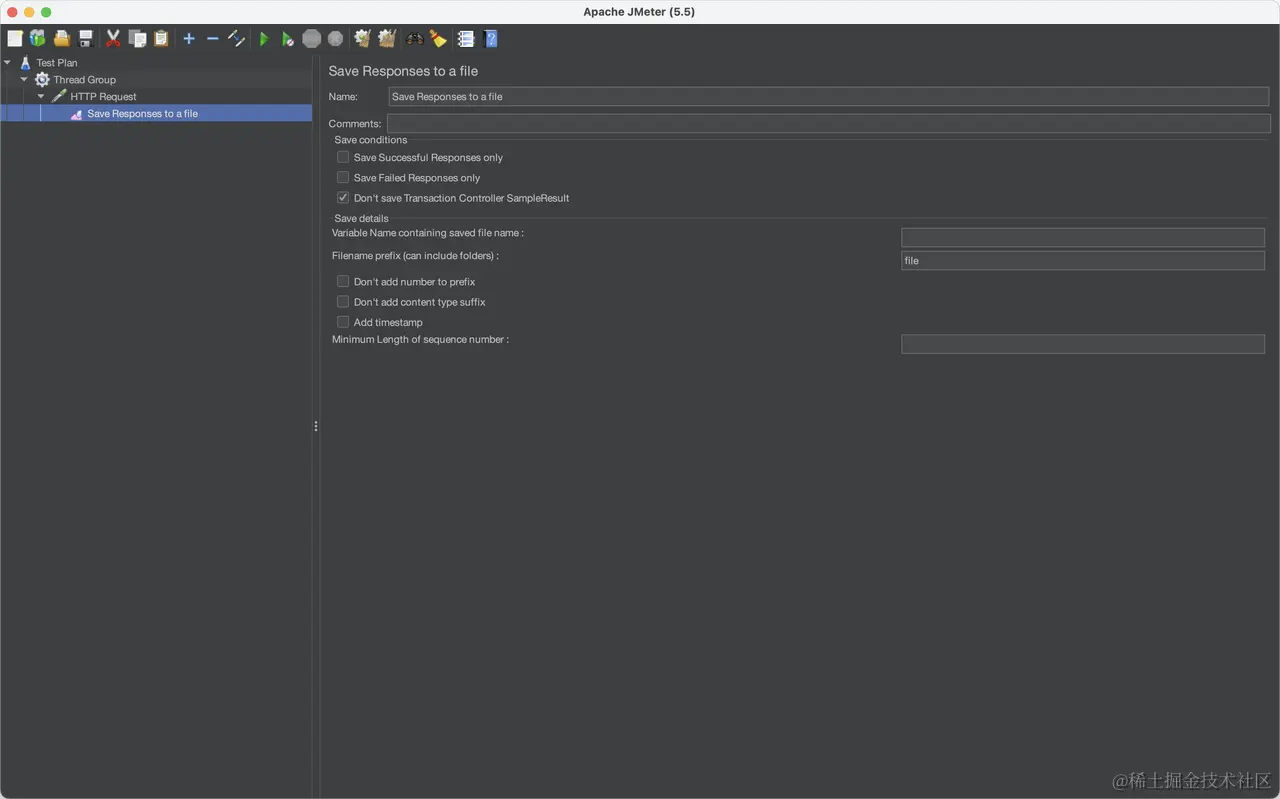Focus Minimum Length of sequence number field
The height and width of the screenshot is (799, 1280).
coord(1083,344)
